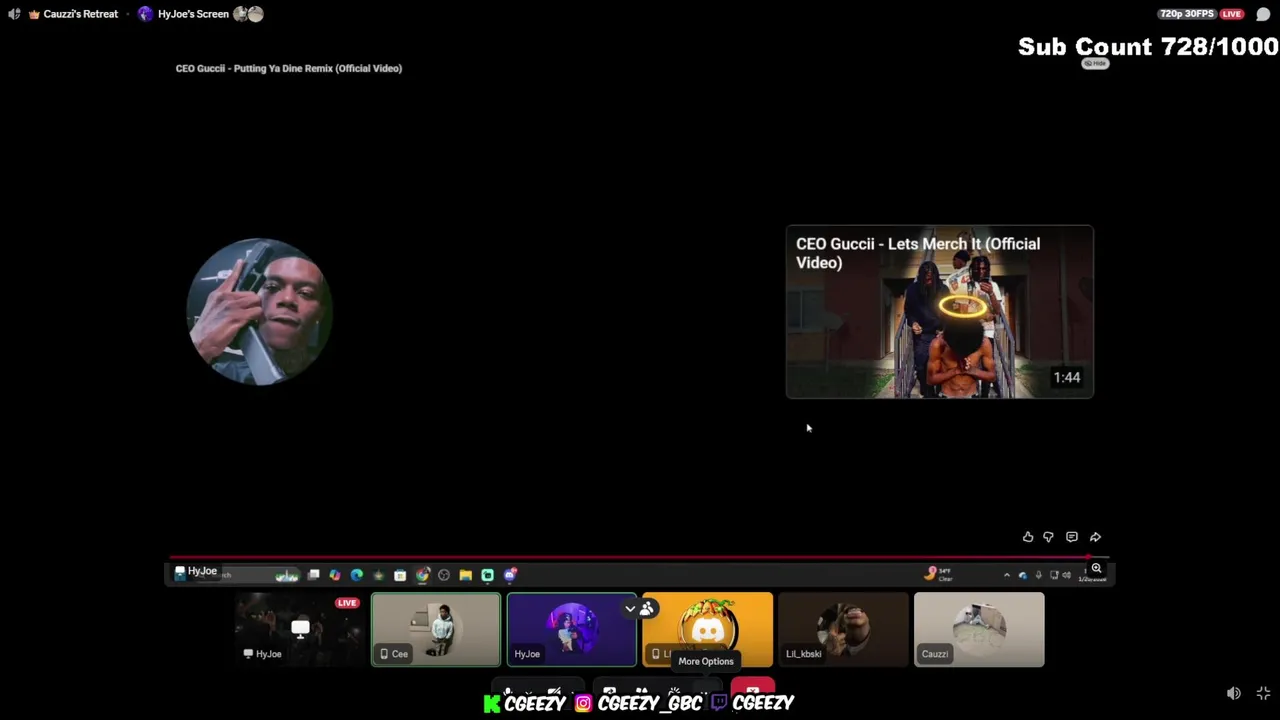The height and width of the screenshot is (720, 1280).
Task: Open Microsoft Store icon in shared taskbar
Action: 400,575
